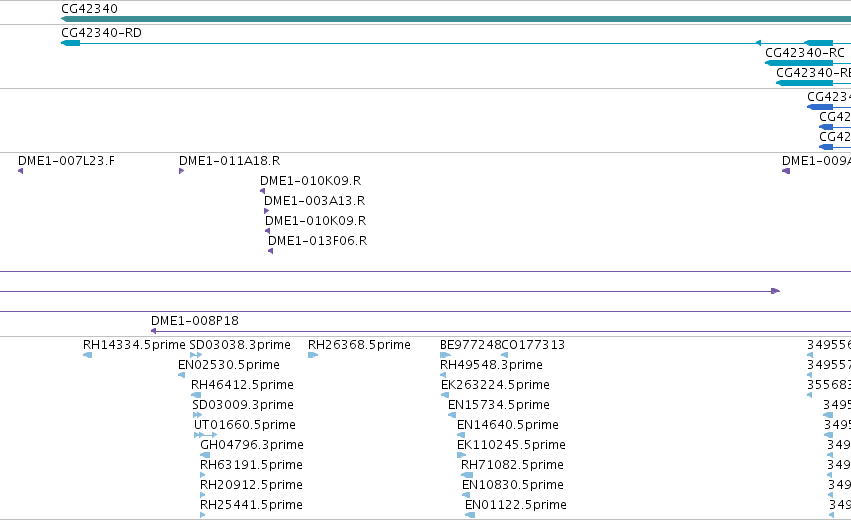
Task: Click the CG42340-RD transcript label
Action: pos(101,33)
